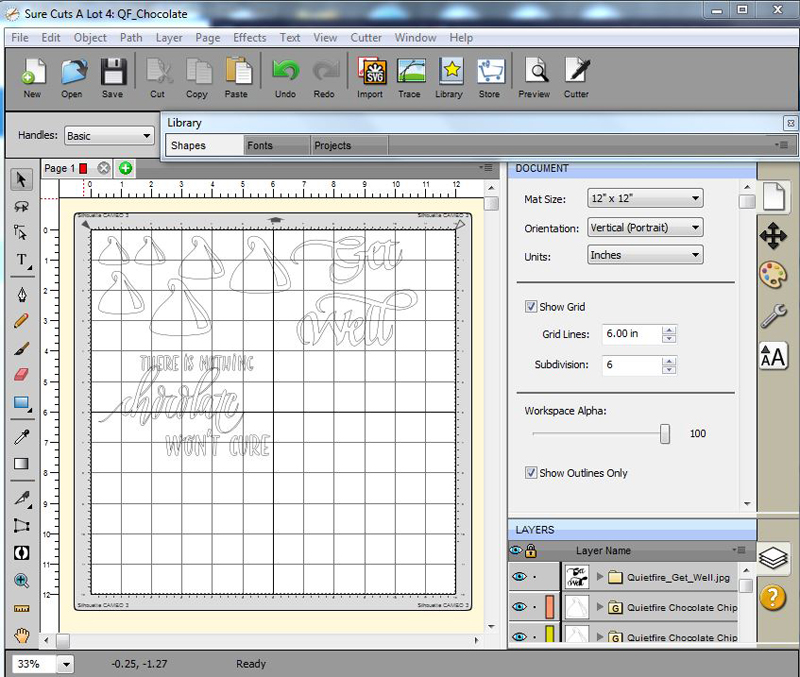Hide the Quietfire_Get_Well.jpg layer
Image resolution: width=800 pixels, height=677 pixels.
[x=517, y=577]
